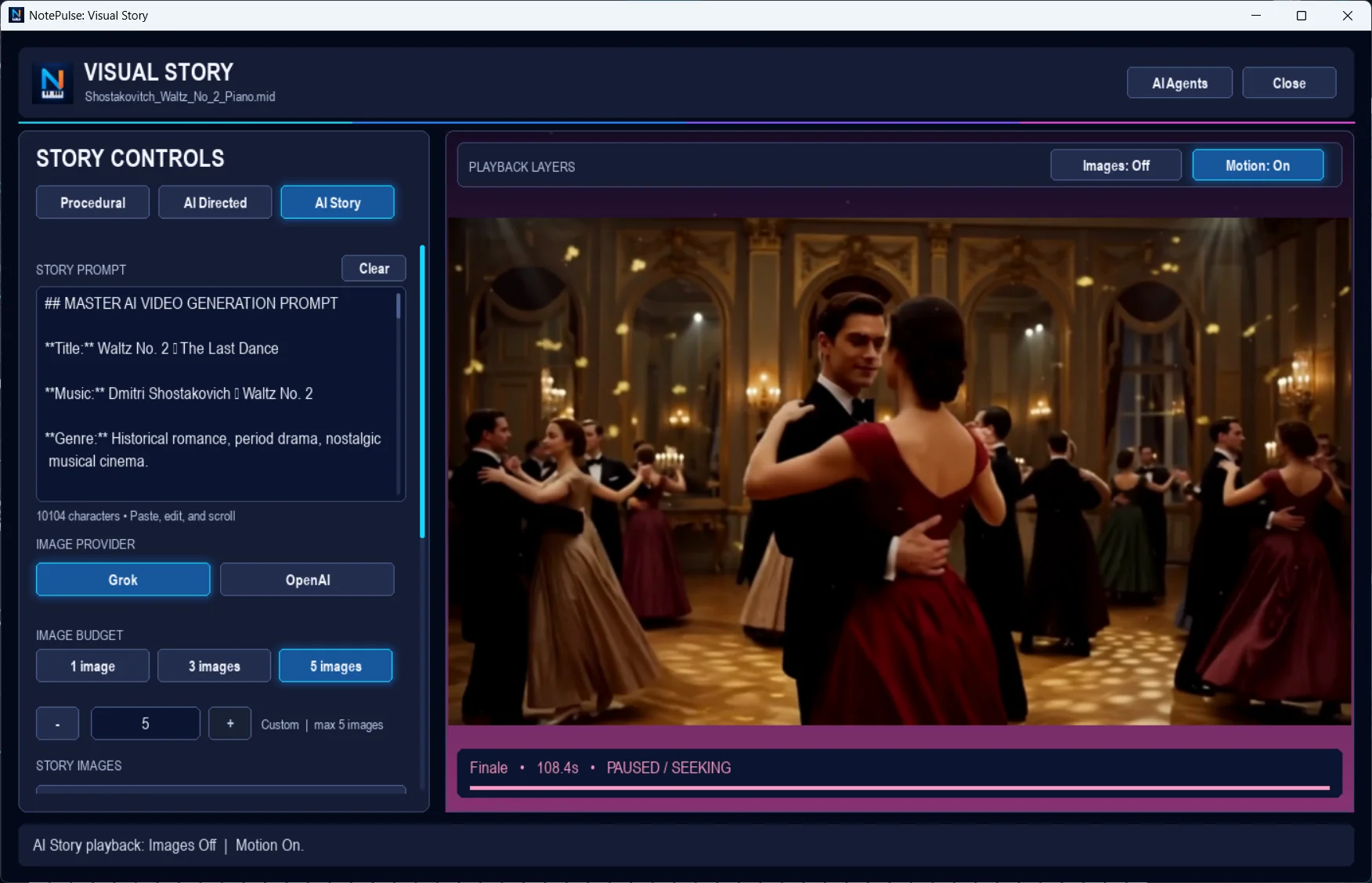Viewport: 1372px width, 883px height.
Task: Select the Procedural story mode
Action: click(x=92, y=202)
